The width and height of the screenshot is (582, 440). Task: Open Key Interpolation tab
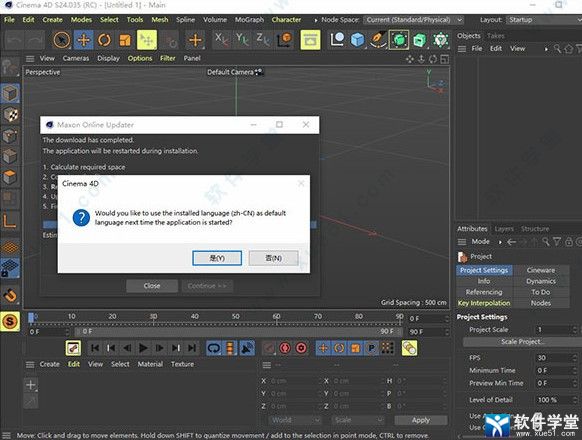click(x=484, y=303)
